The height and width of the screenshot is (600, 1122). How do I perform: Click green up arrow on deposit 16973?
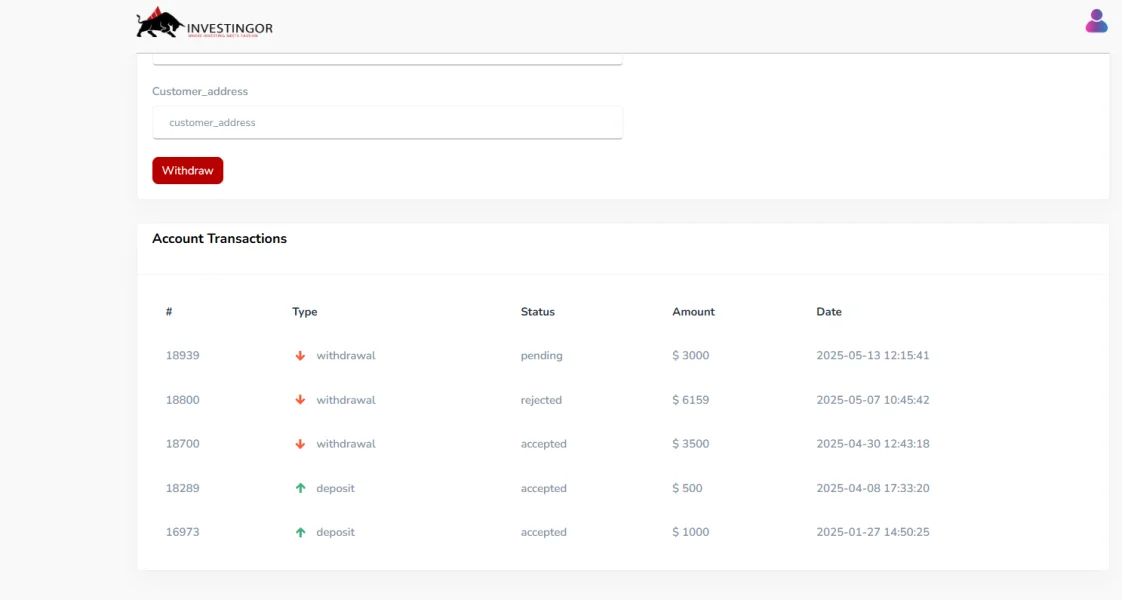click(300, 533)
